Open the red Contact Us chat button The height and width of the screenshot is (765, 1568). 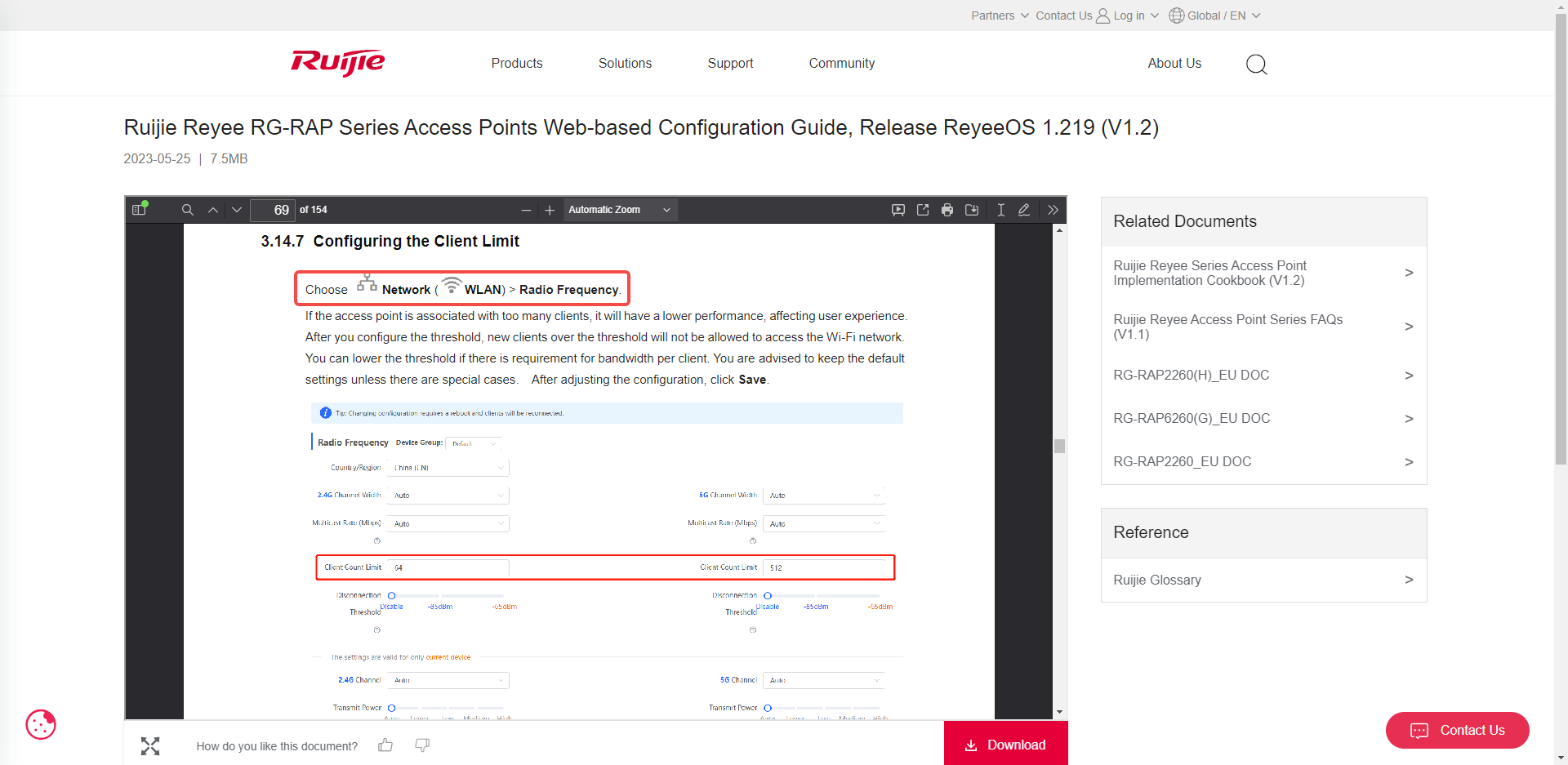[x=1458, y=730]
